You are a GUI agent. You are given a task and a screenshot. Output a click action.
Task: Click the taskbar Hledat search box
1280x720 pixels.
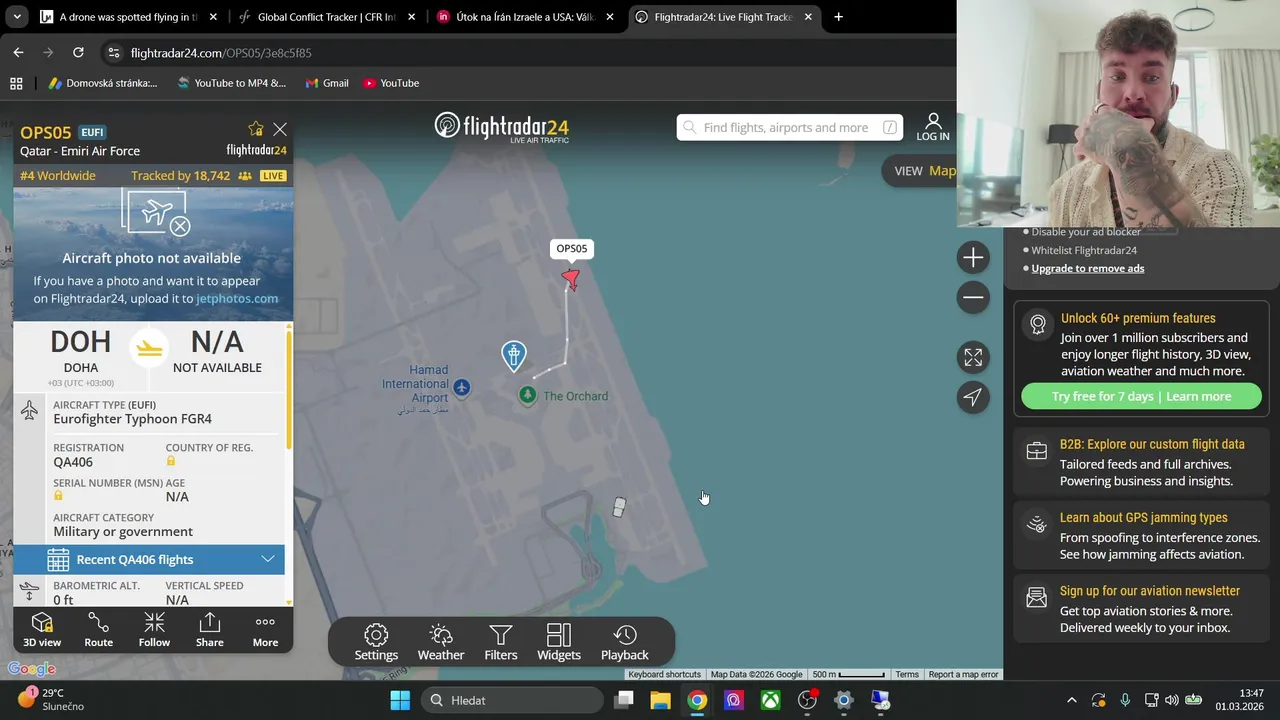(513, 700)
